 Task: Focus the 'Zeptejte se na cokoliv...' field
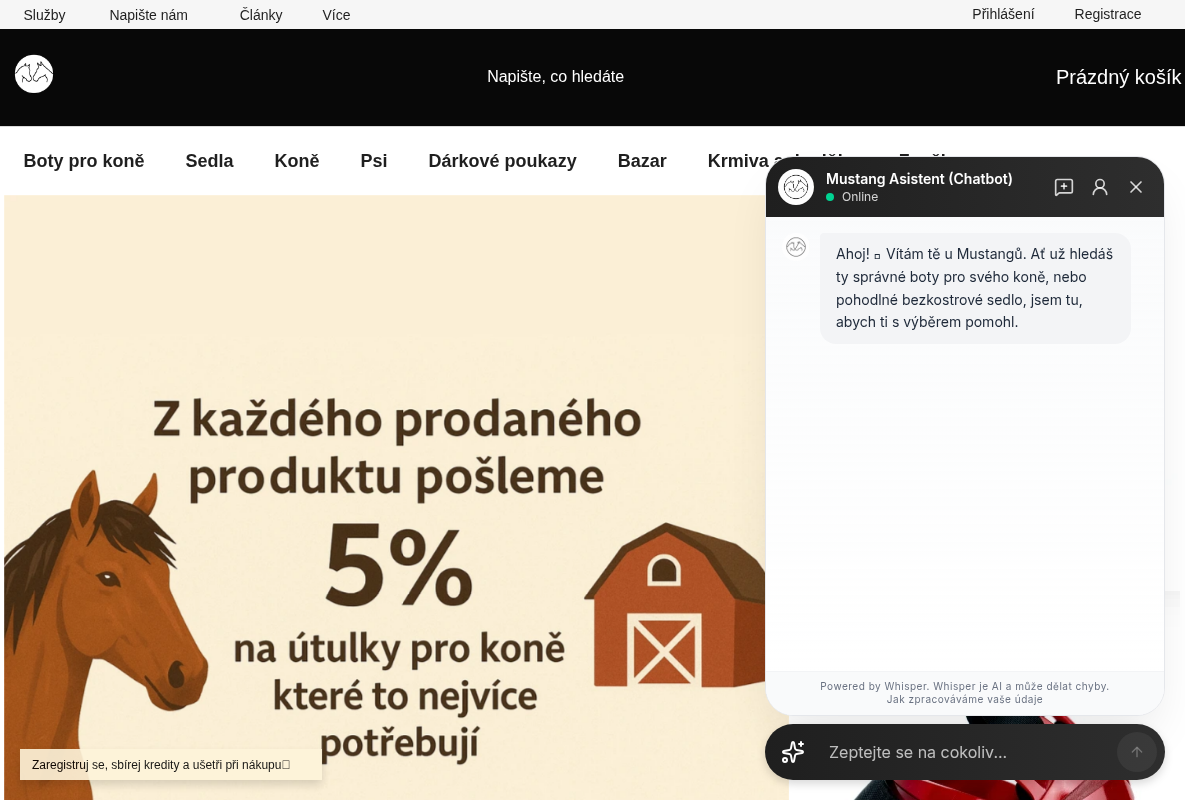(x=965, y=752)
